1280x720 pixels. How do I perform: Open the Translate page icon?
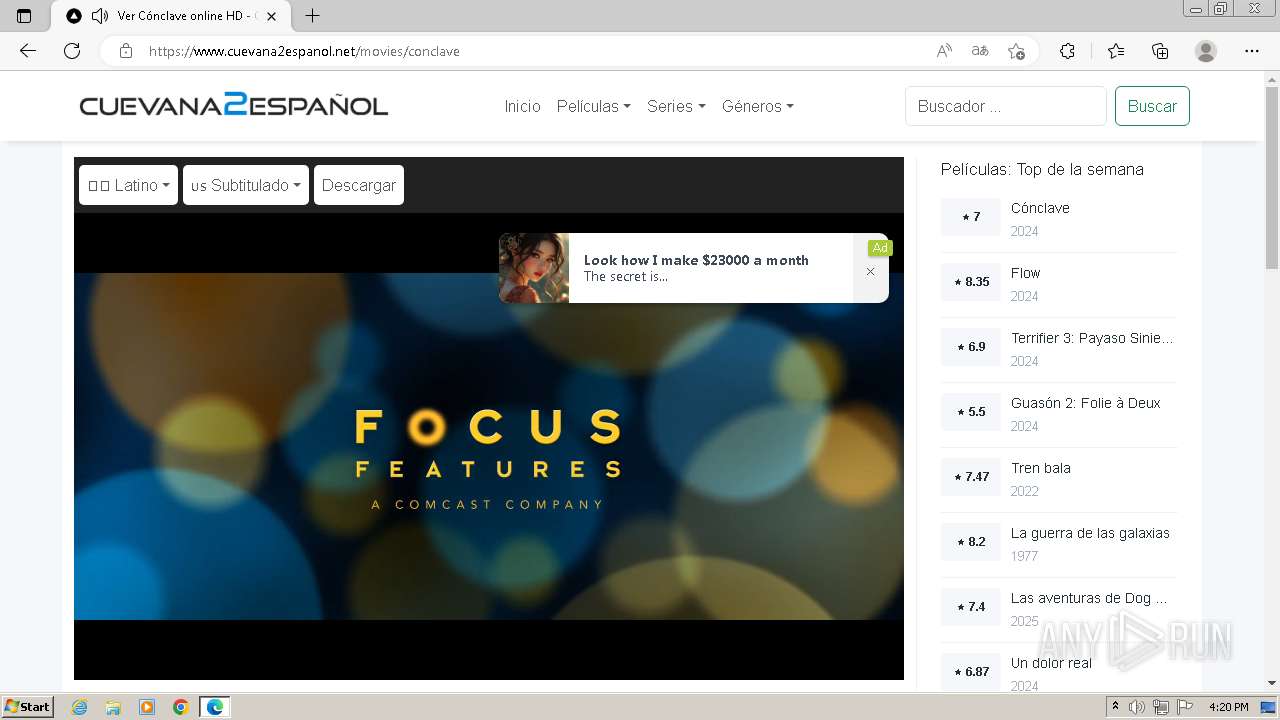[980, 51]
